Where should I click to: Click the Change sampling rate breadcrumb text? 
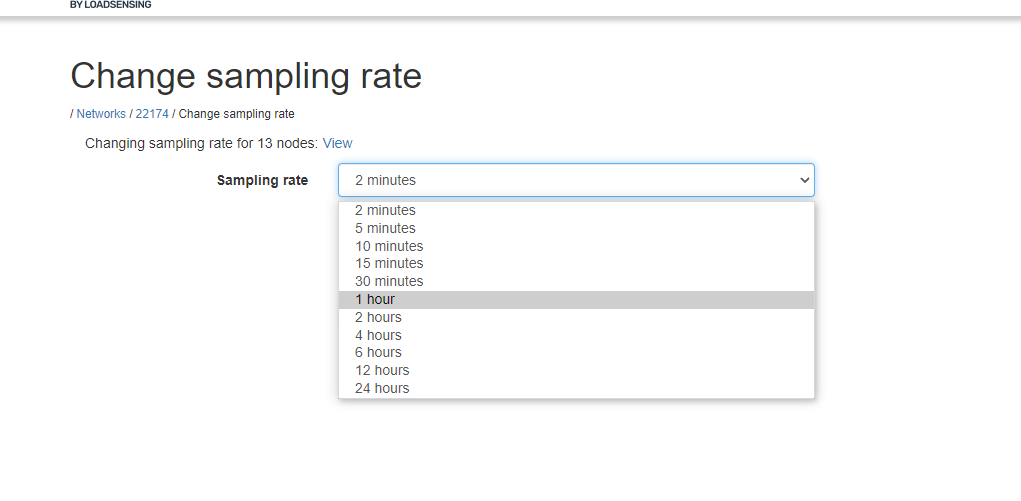236,114
